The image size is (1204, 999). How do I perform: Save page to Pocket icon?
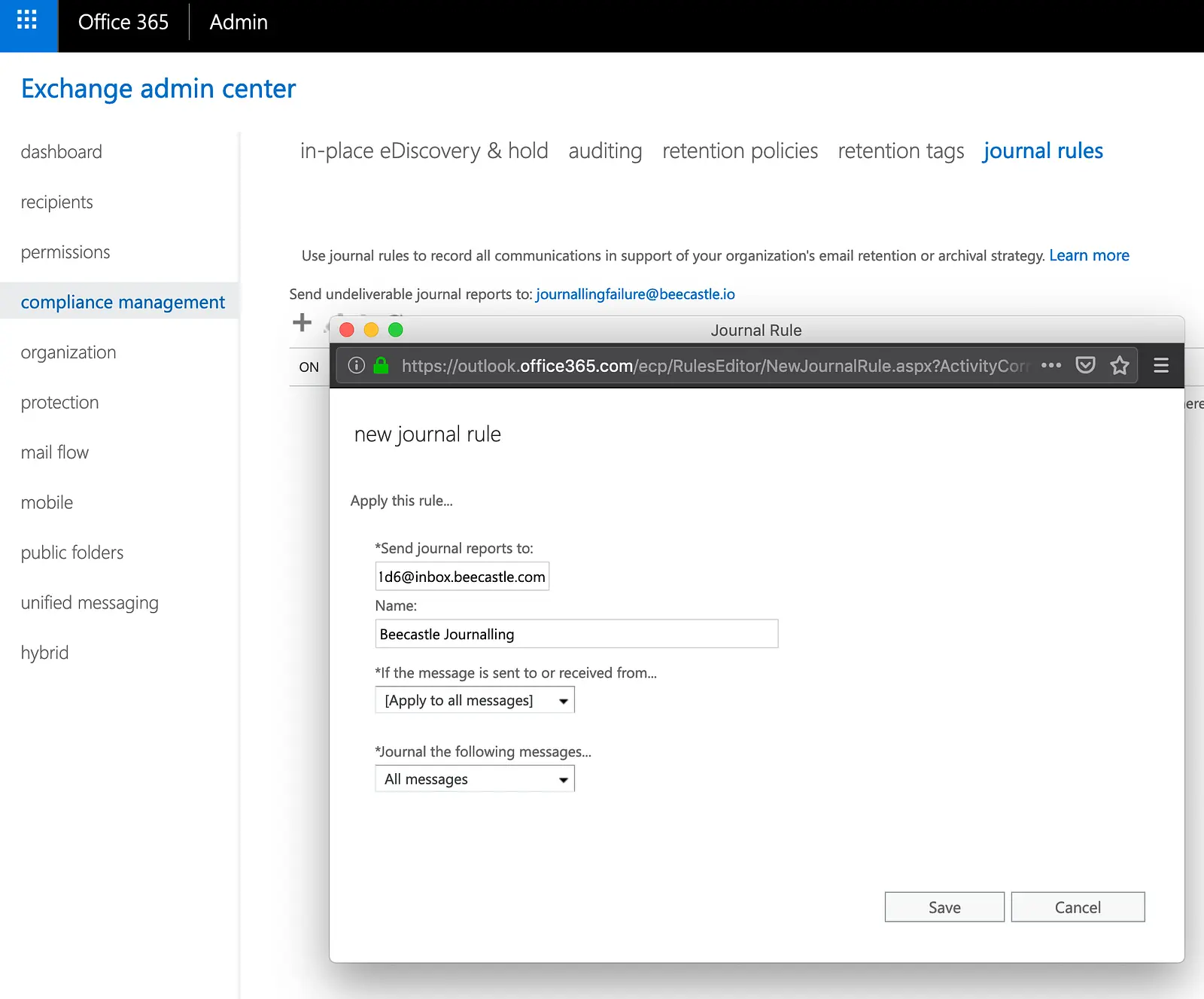pyautogui.click(x=1085, y=366)
